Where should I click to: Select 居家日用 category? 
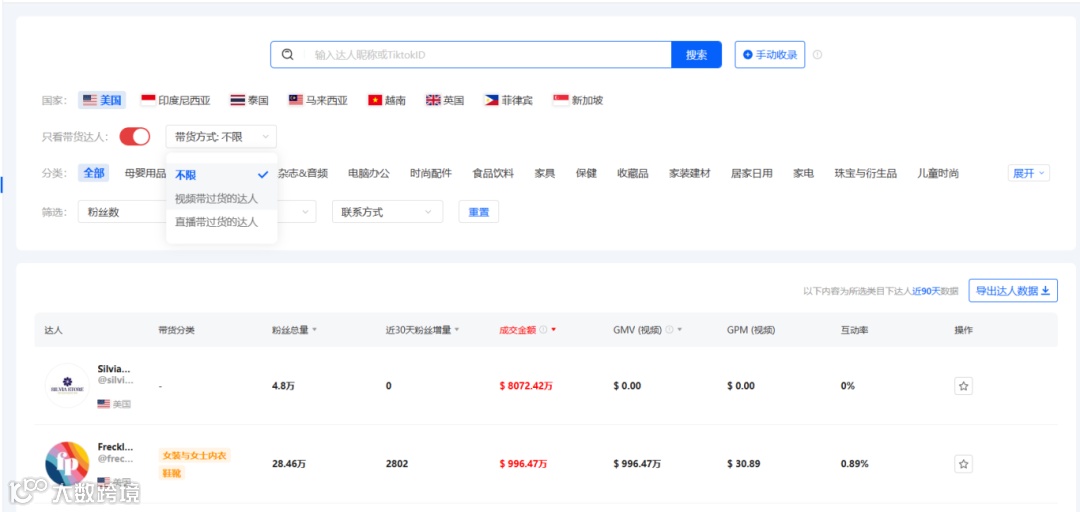tap(751, 173)
